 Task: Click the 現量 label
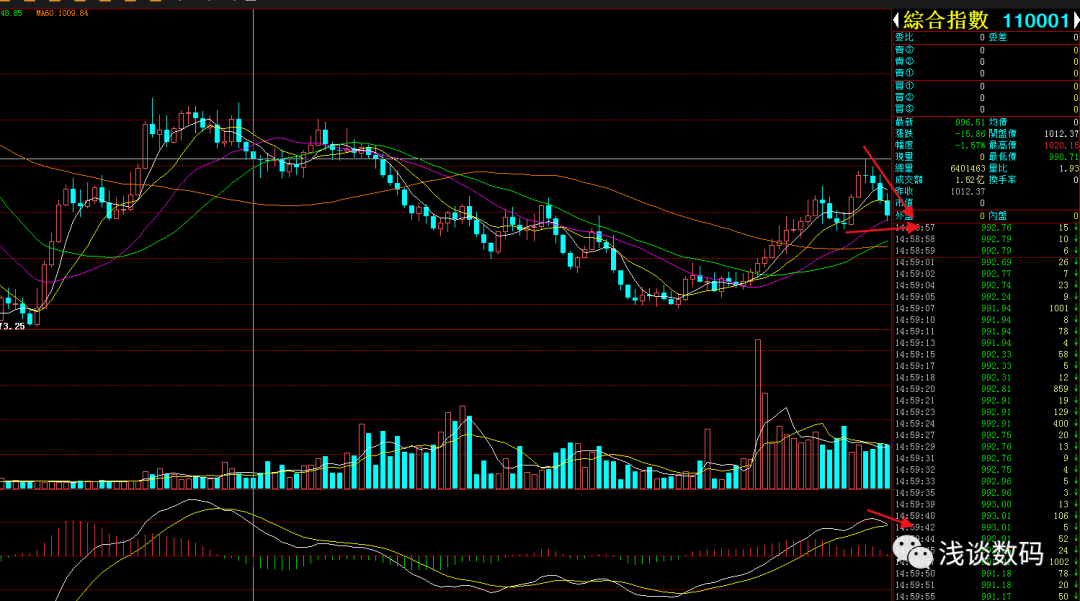904,157
